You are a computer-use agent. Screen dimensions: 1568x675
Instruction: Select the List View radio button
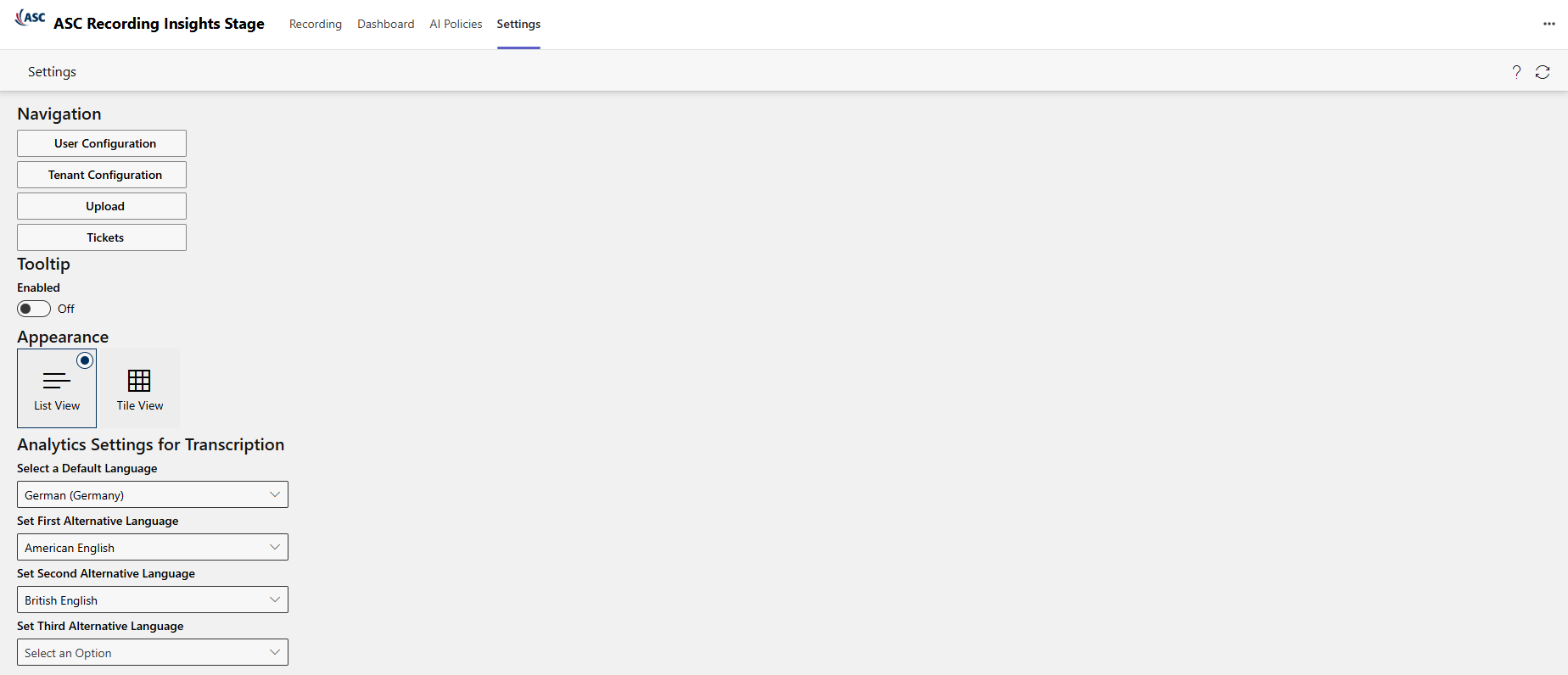point(85,360)
